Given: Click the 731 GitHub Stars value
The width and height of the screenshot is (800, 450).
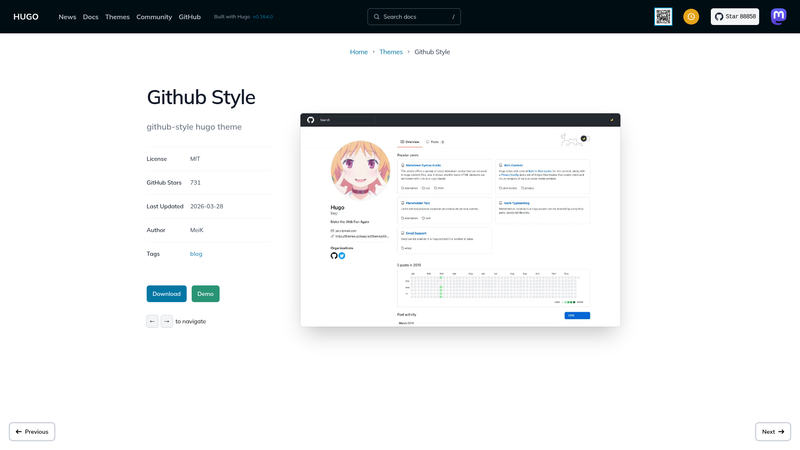Looking at the screenshot, I should pos(195,183).
